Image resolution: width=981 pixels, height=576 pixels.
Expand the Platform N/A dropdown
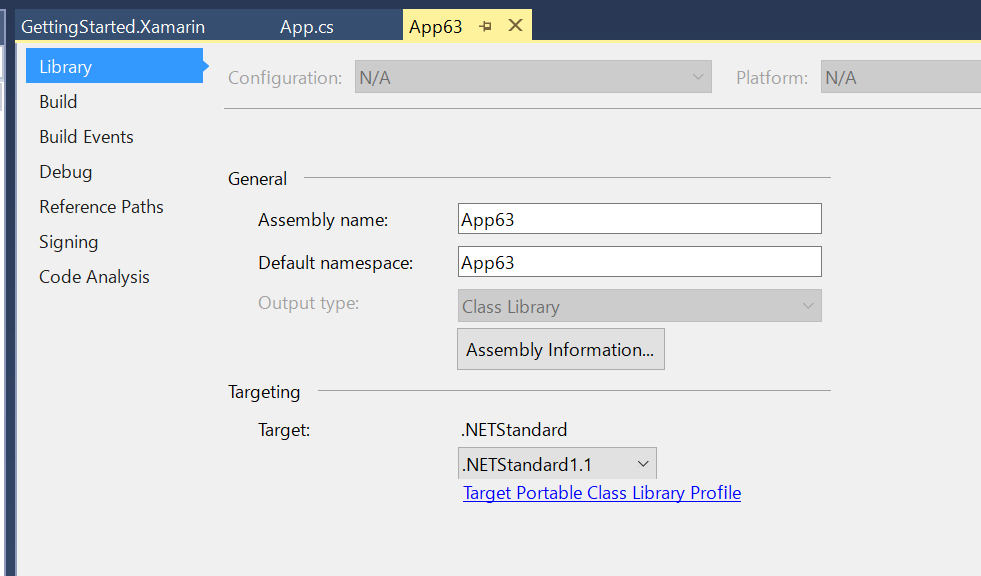900,77
